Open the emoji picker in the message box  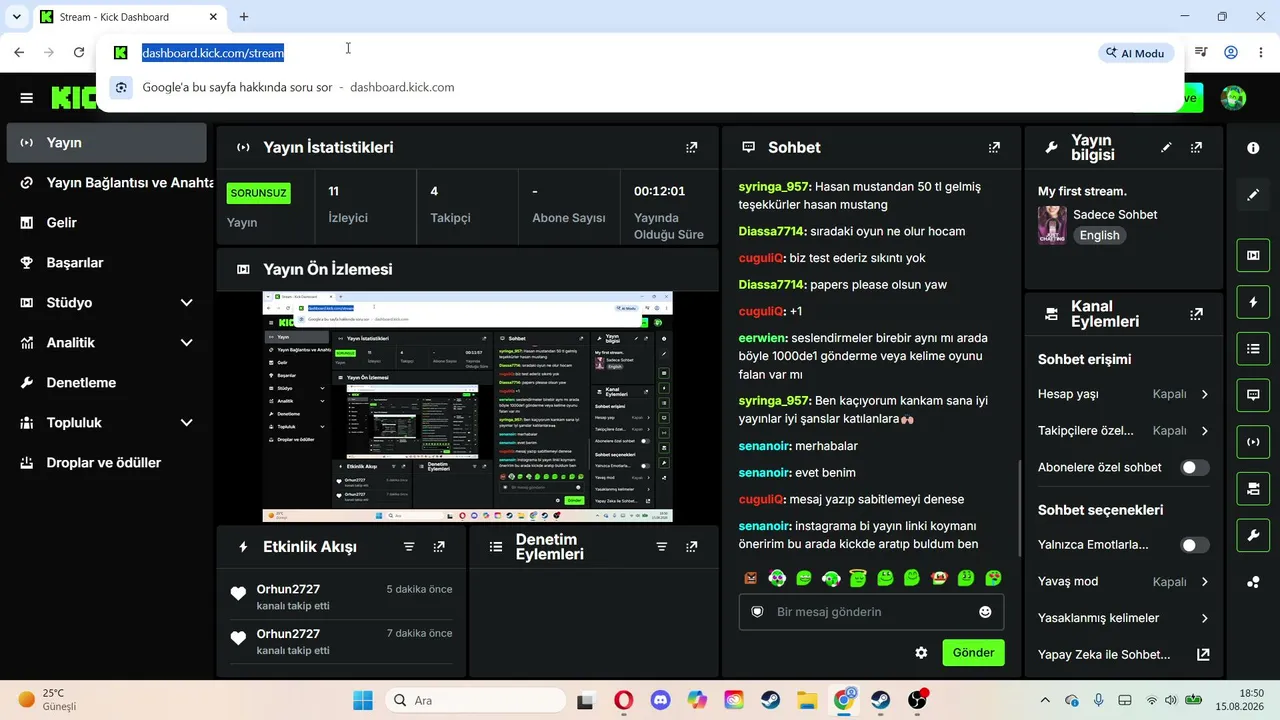(985, 612)
